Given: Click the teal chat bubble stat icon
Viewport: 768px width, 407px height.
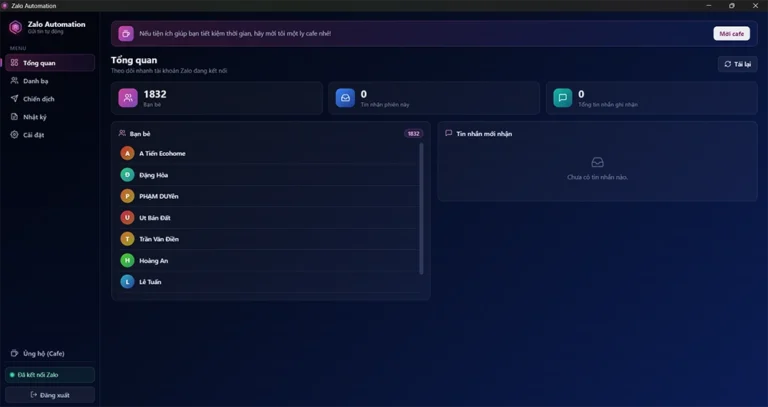Looking at the screenshot, I should [563, 98].
